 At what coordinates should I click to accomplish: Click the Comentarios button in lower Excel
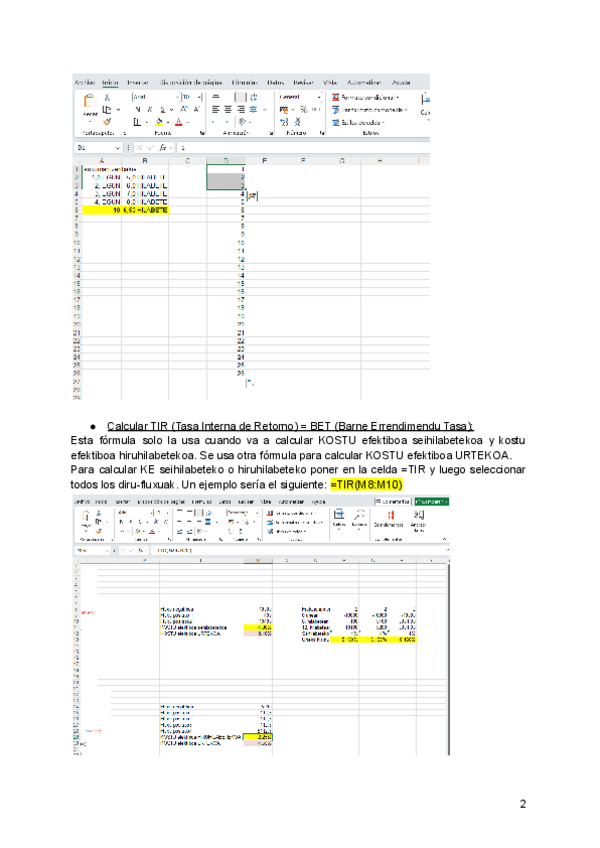pos(393,501)
